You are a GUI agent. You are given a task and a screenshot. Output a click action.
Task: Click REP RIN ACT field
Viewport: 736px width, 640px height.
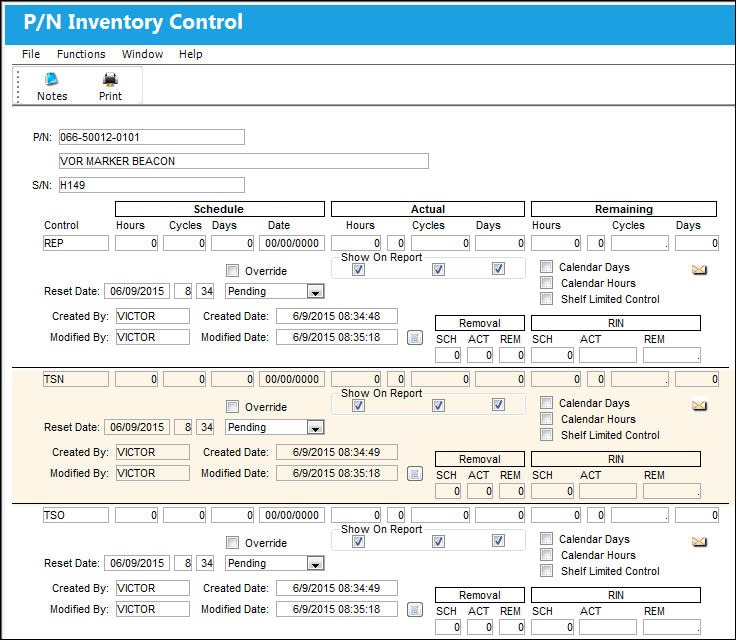608,355
